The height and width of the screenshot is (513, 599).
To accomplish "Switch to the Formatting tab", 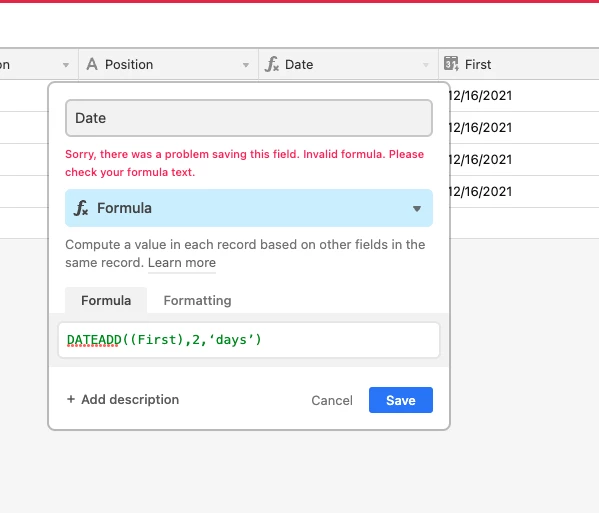I will [x=198, y=301].
